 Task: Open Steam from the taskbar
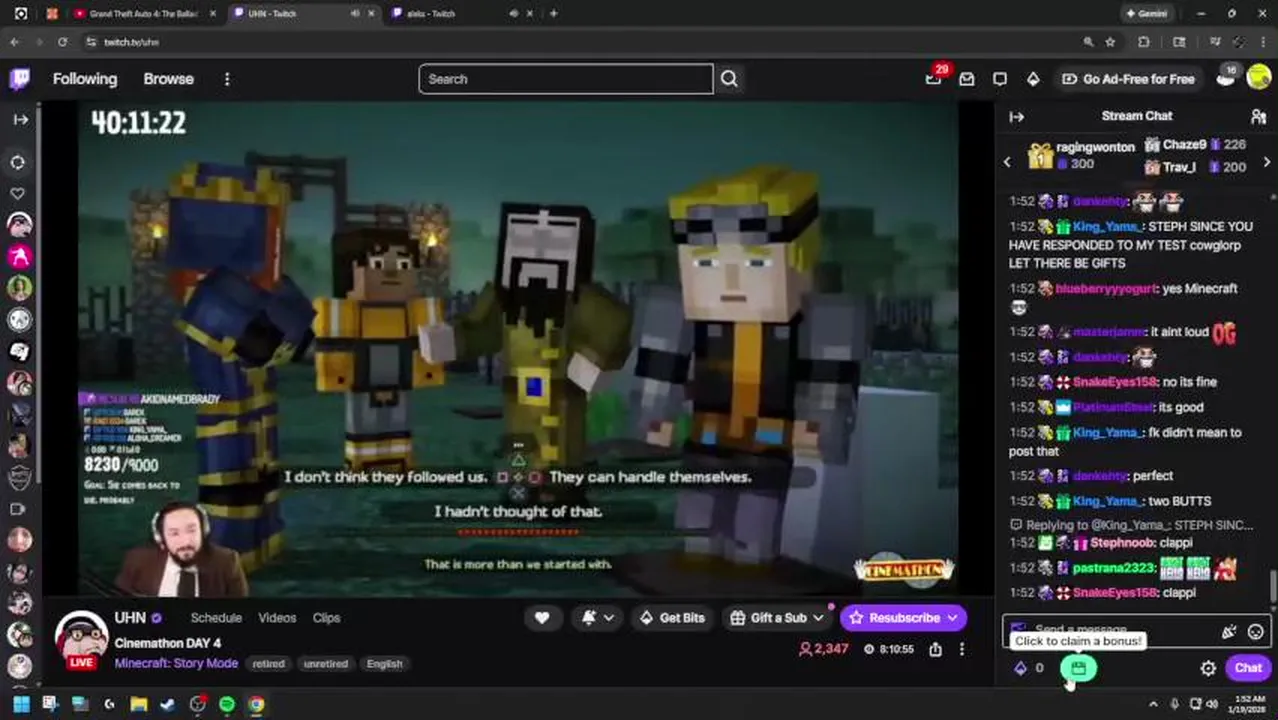(168, 704)
